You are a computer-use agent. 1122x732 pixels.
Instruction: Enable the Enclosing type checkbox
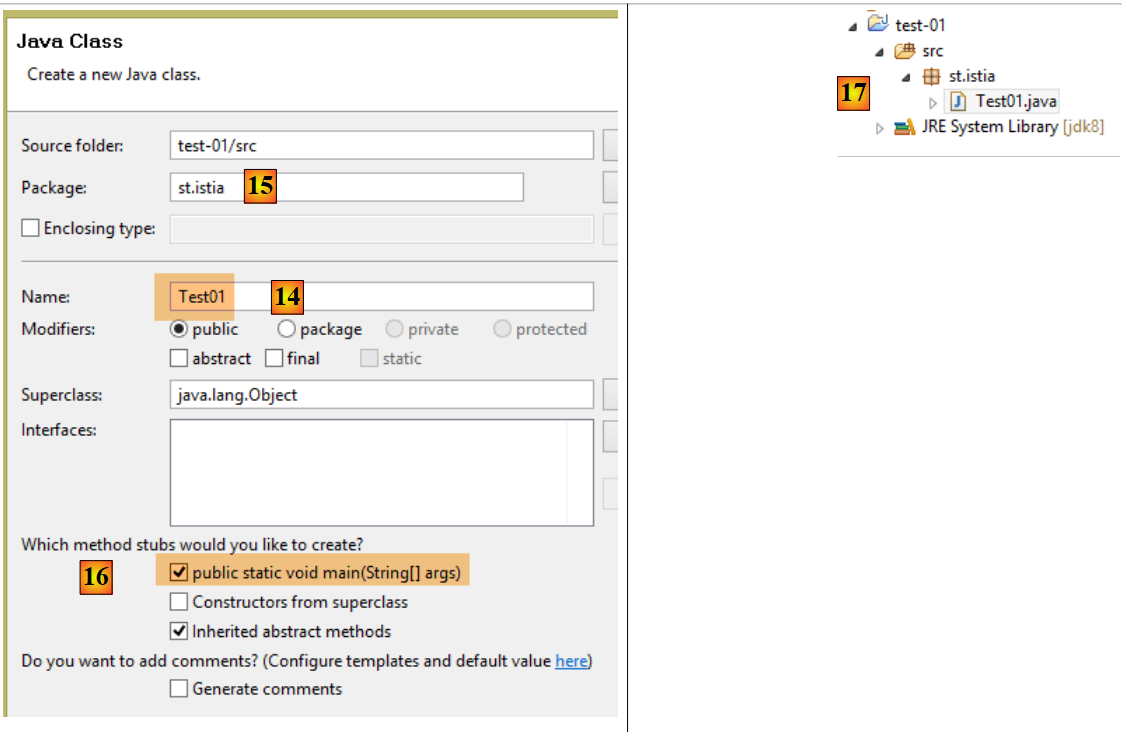pos(31,228)
